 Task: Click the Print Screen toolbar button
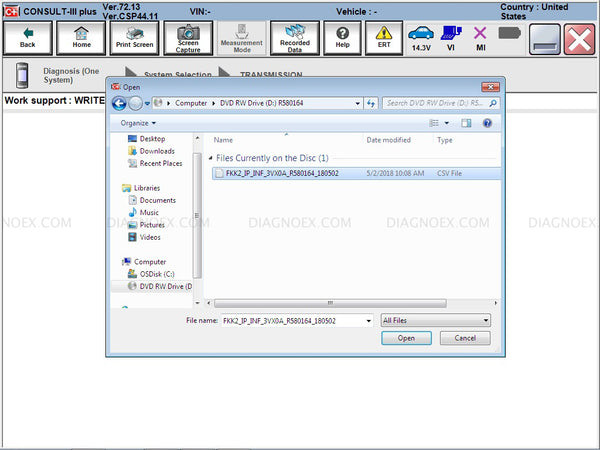pos(134,38)
